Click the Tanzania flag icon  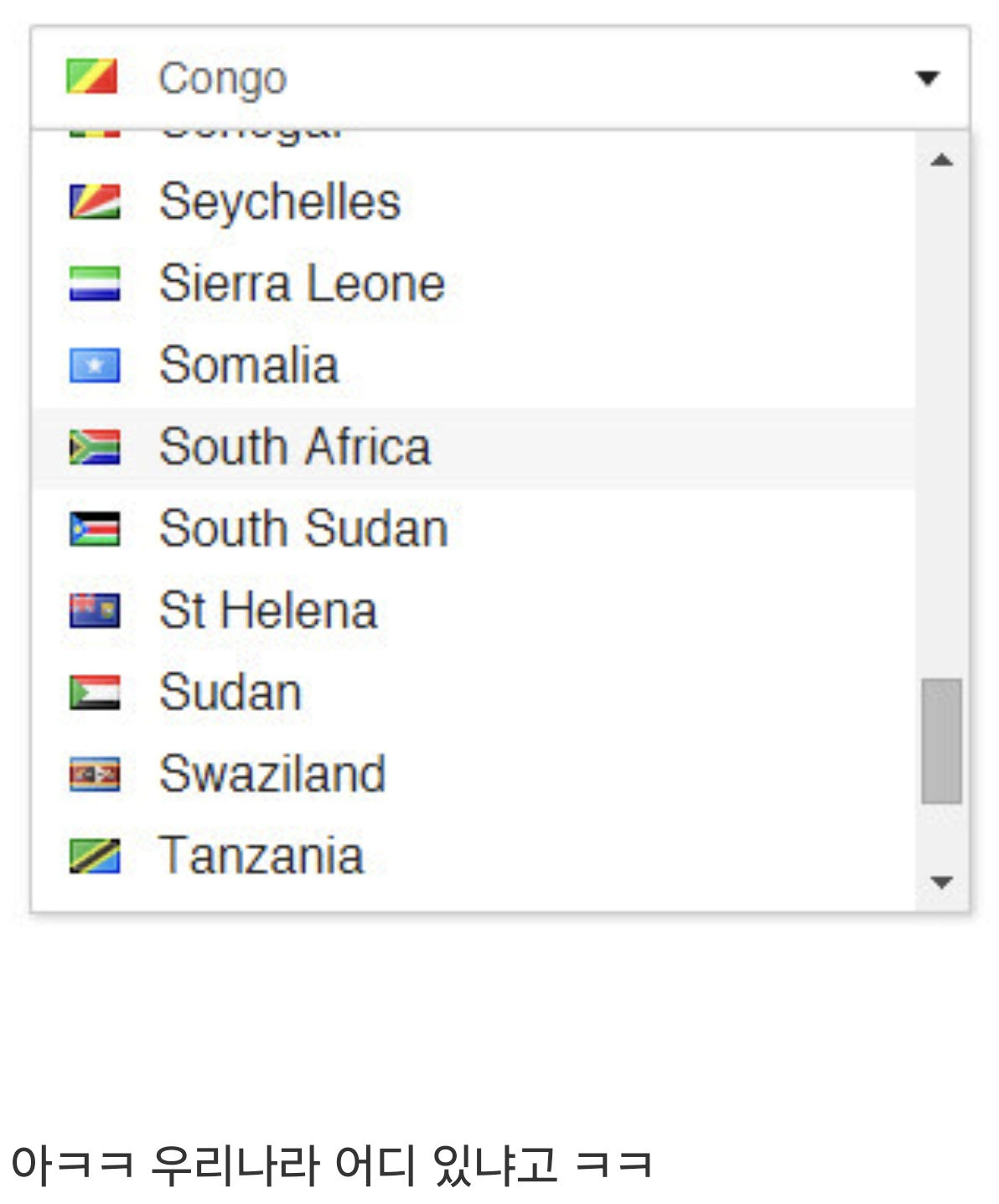[94, 856]
